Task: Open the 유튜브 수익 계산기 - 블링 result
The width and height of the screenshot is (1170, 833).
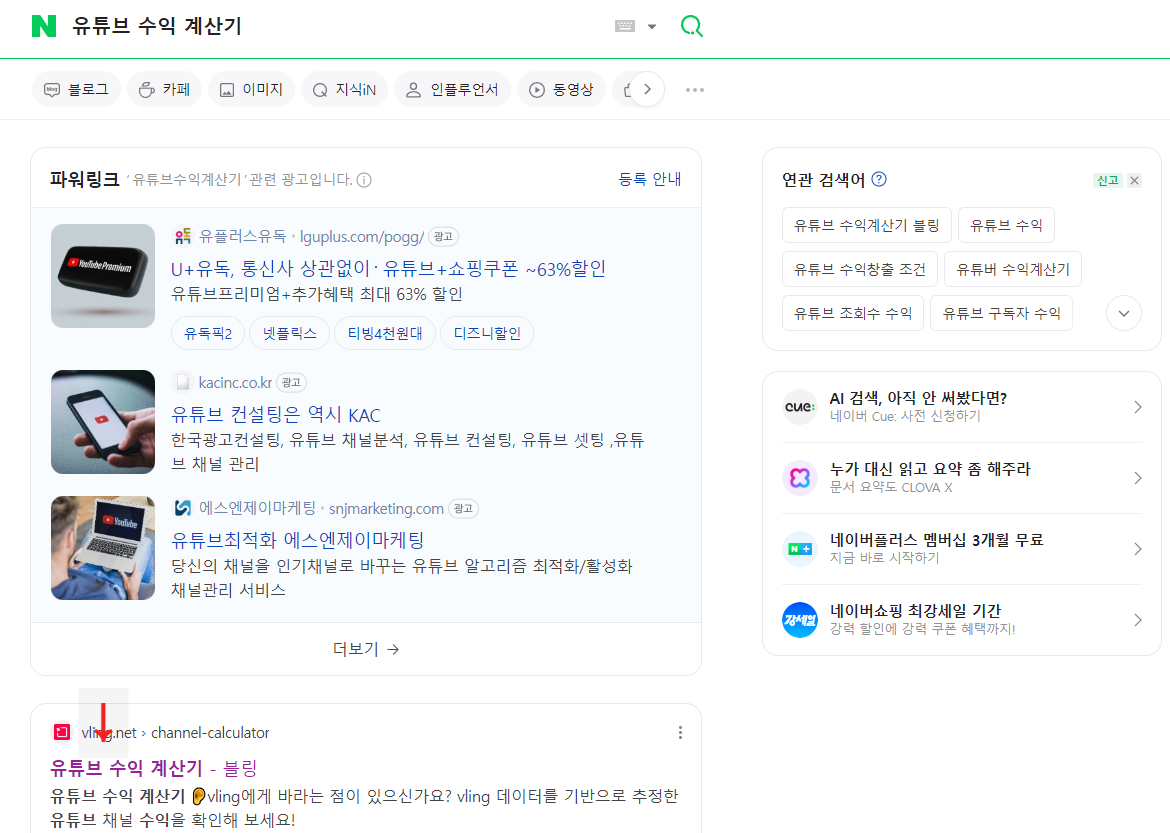Action: 153,767
